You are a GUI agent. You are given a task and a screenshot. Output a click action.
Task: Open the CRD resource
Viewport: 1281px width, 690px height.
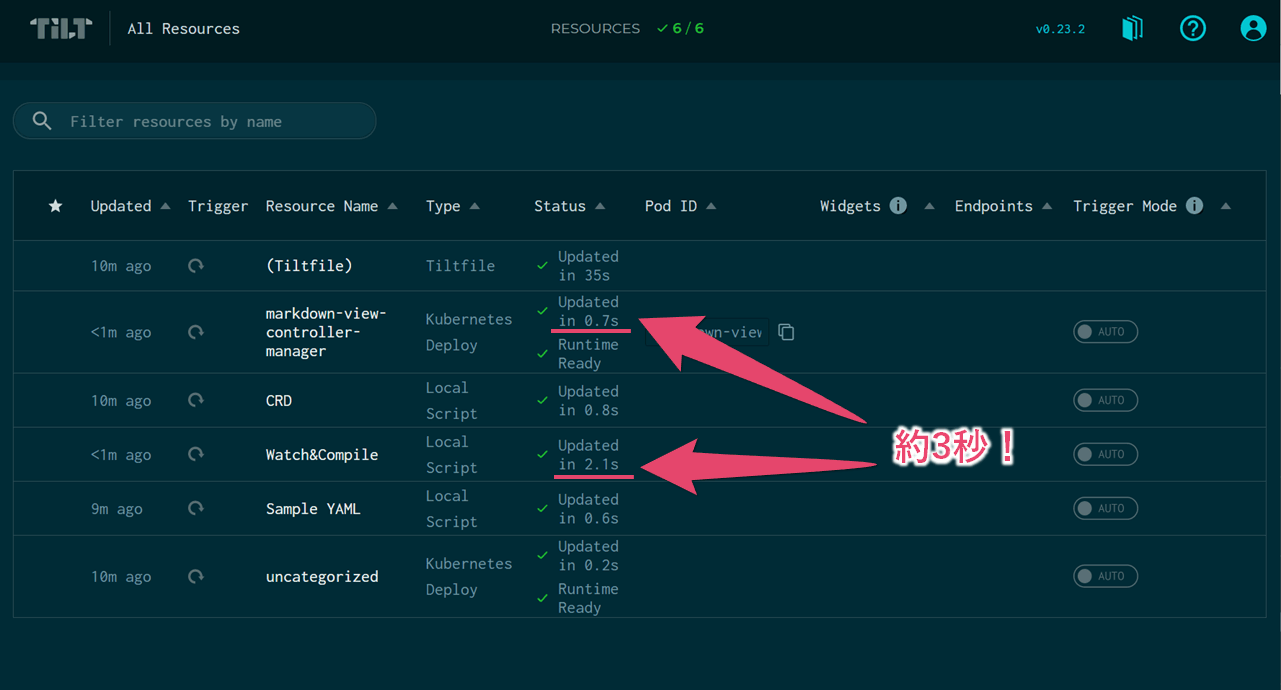[279, 400]
